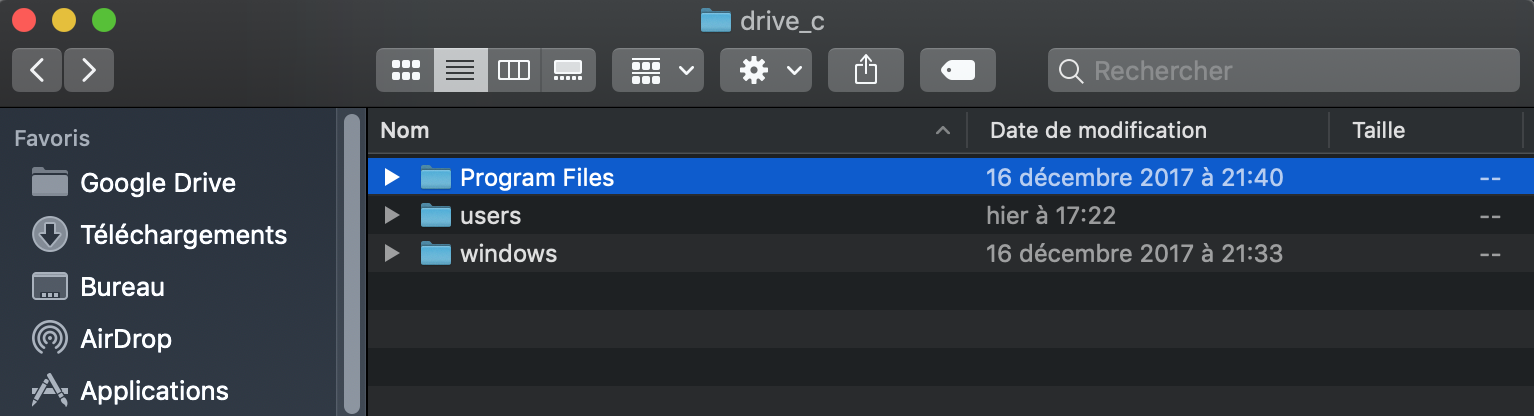The height and width of the screenshot is (416, 1534).
Task: Expand the windows folder triangle
Action: coord(392,254)
